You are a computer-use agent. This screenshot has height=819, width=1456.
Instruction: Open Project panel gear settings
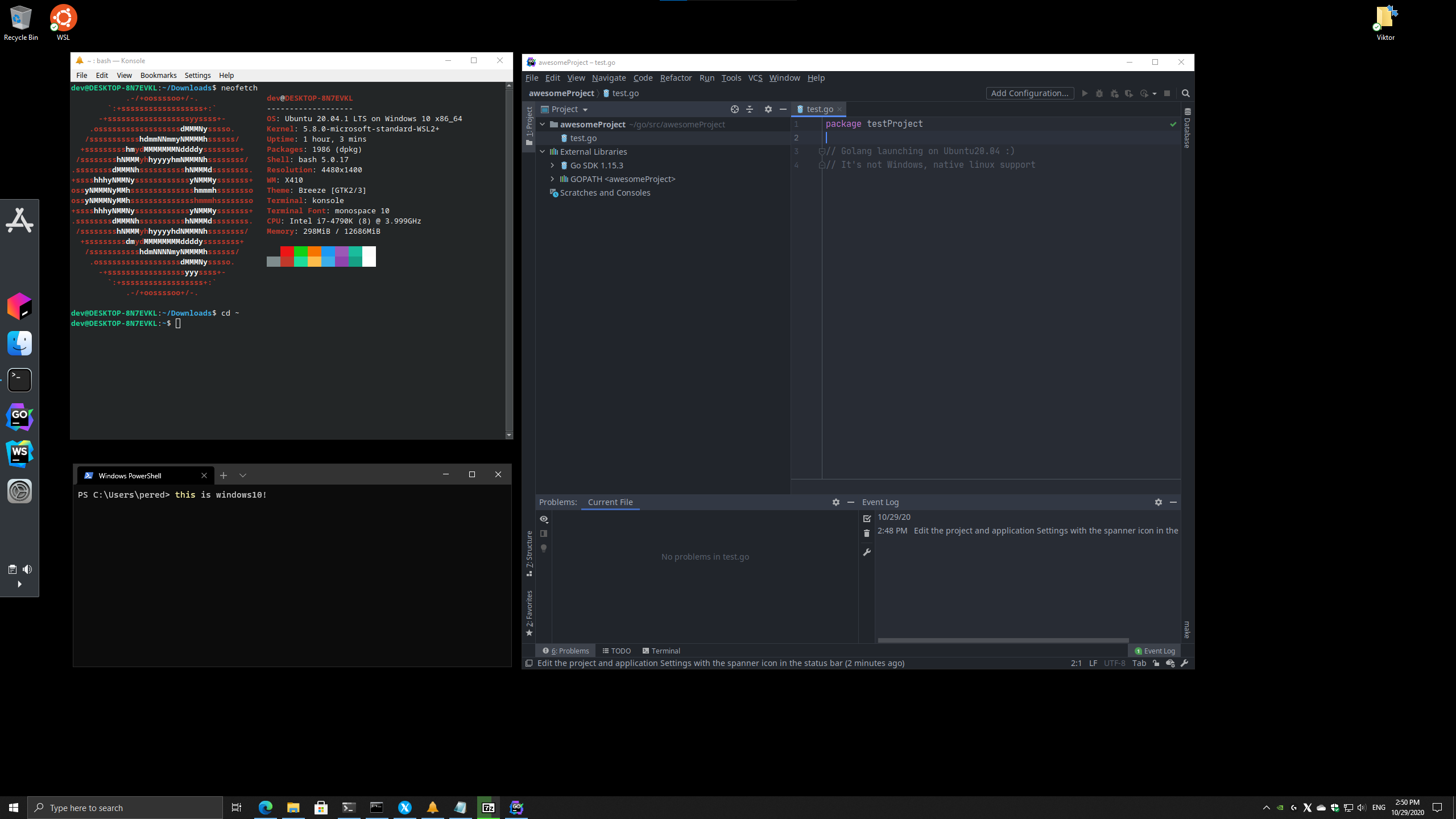coord(768,109)
